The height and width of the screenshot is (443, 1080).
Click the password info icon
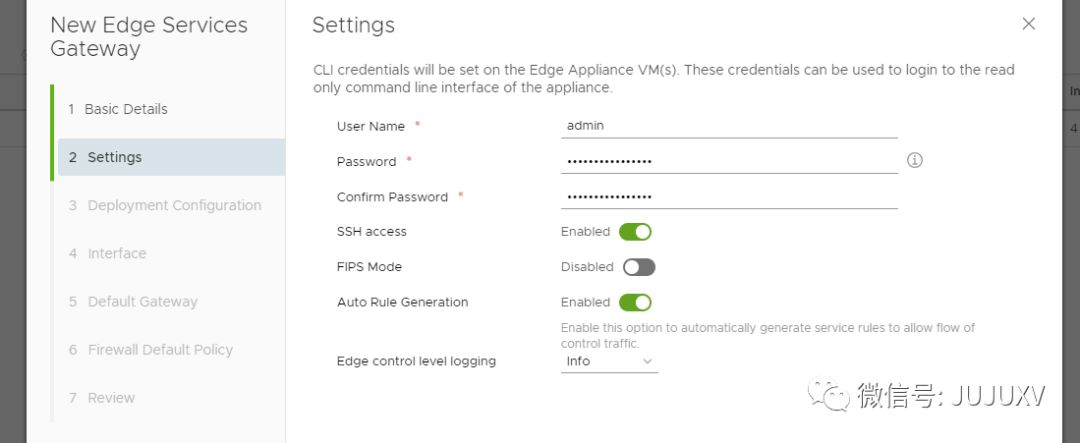coord(914,160)
